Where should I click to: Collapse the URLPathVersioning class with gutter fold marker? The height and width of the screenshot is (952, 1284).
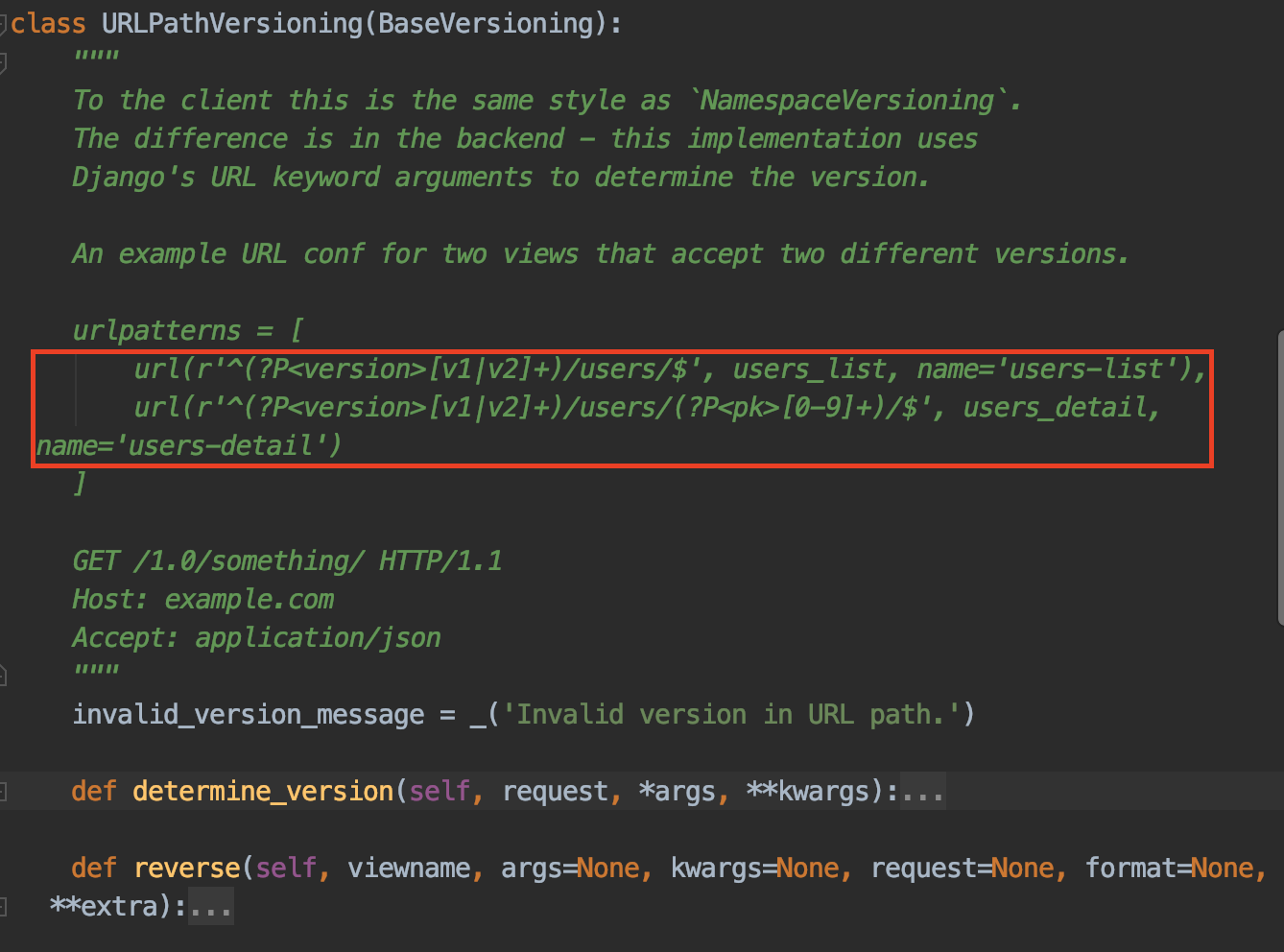[x=4, y=24]
